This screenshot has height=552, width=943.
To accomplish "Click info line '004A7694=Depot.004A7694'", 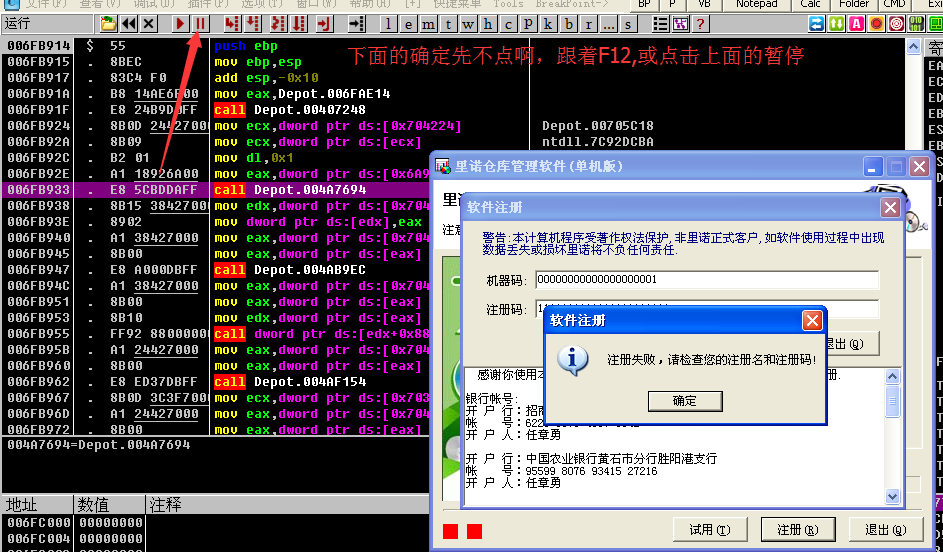I will pyautogui.click(x=99, y=445).
